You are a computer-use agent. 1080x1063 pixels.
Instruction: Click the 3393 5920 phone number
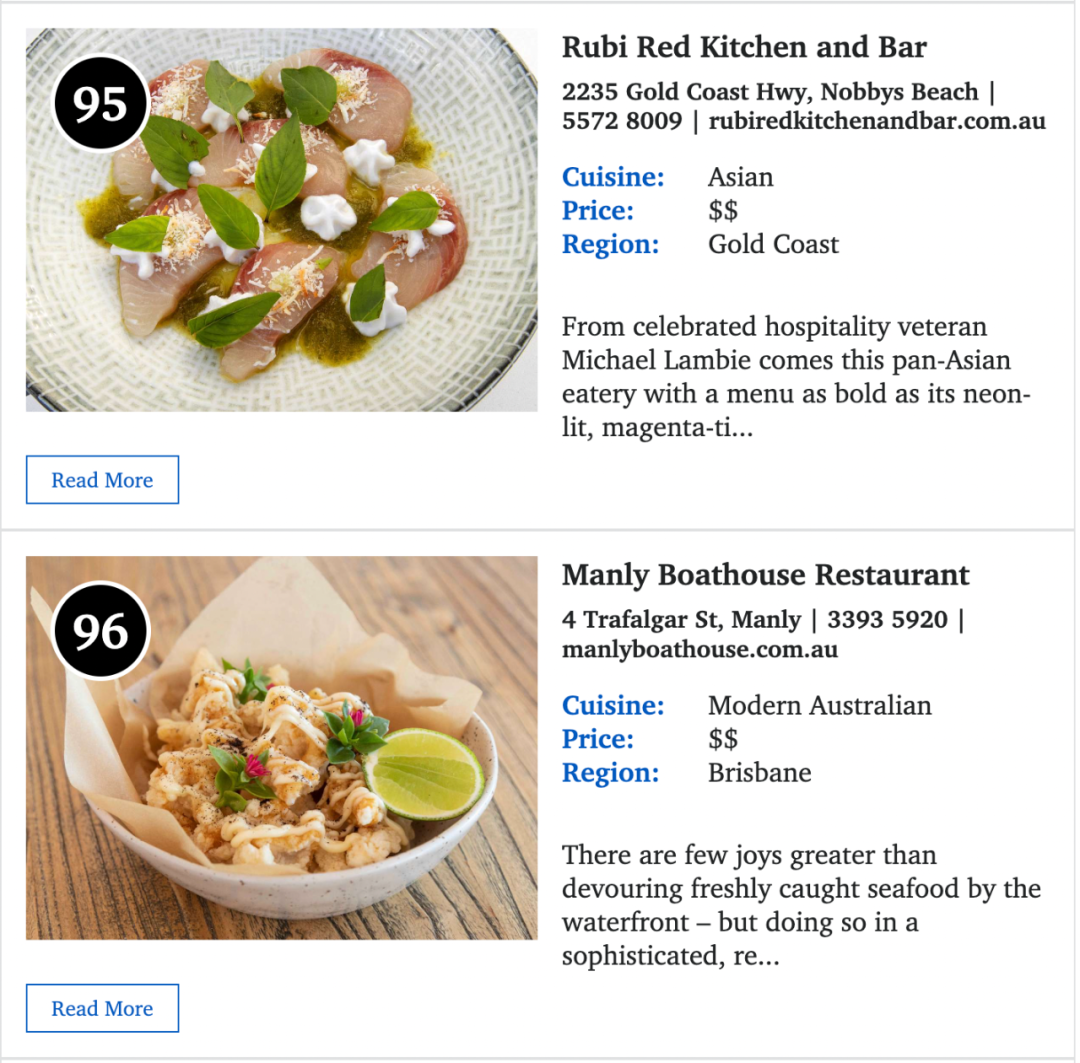pos(887,619)
